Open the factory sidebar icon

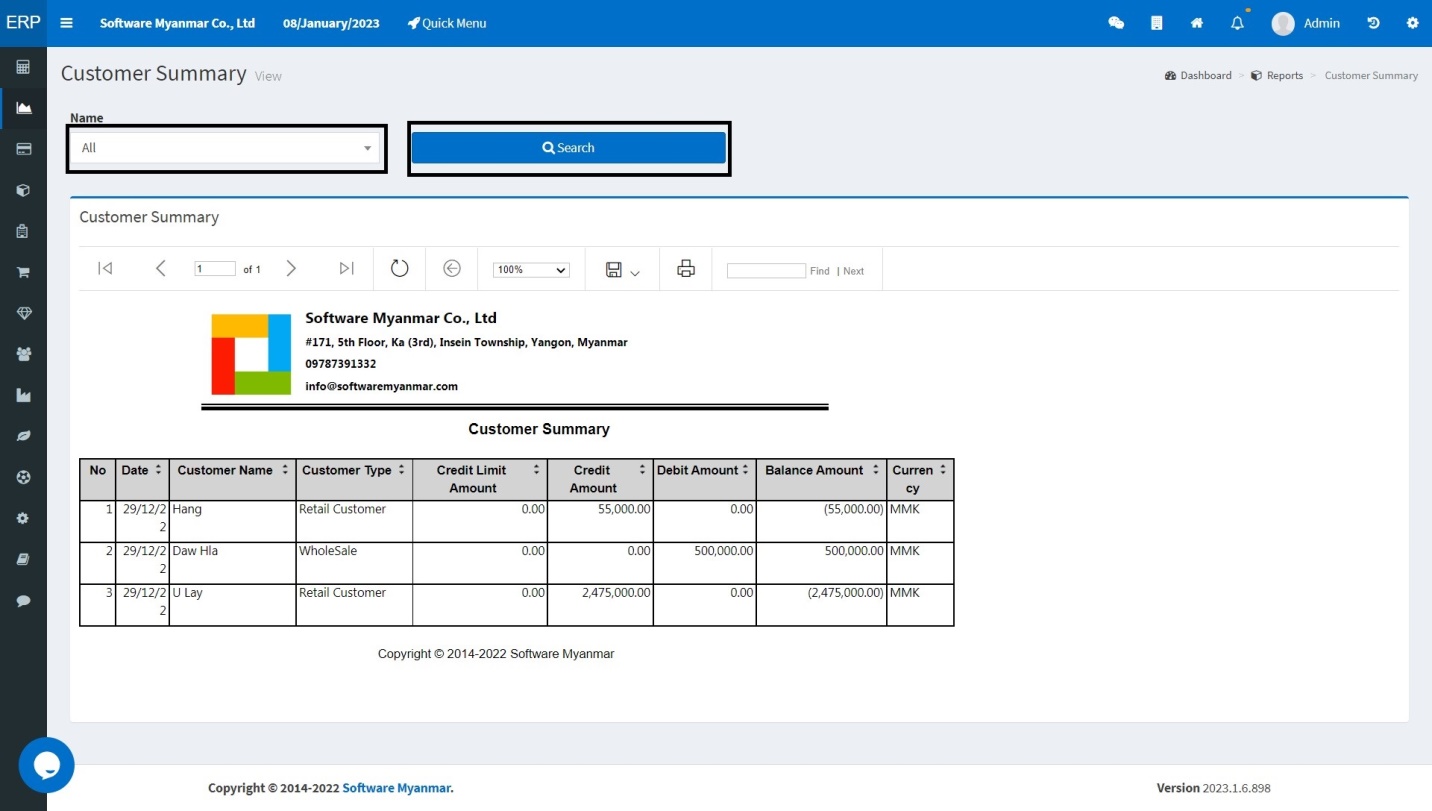coord(23,395)
